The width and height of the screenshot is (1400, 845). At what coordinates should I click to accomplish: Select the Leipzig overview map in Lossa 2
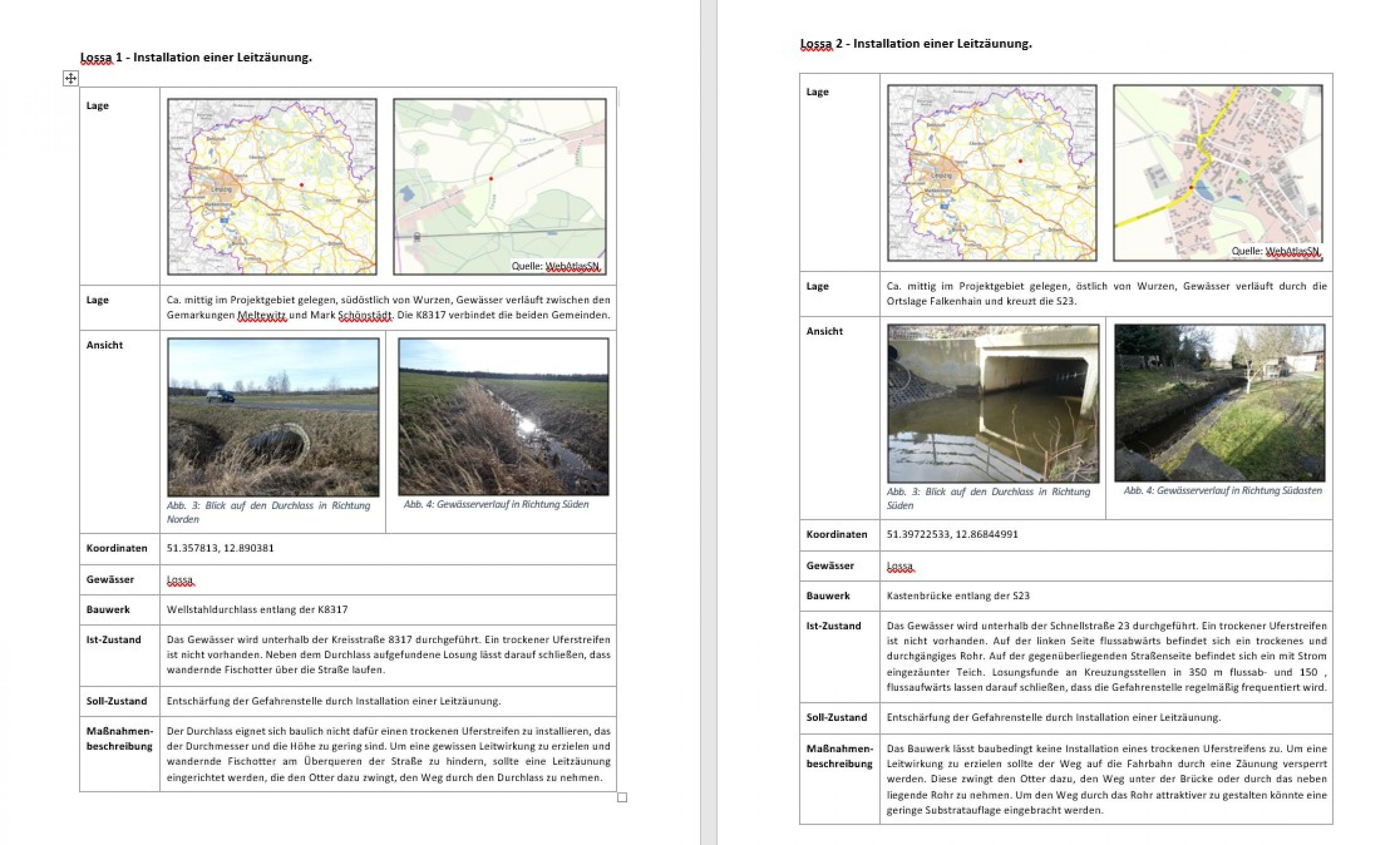pyautogui.click(x=992, y=173)
